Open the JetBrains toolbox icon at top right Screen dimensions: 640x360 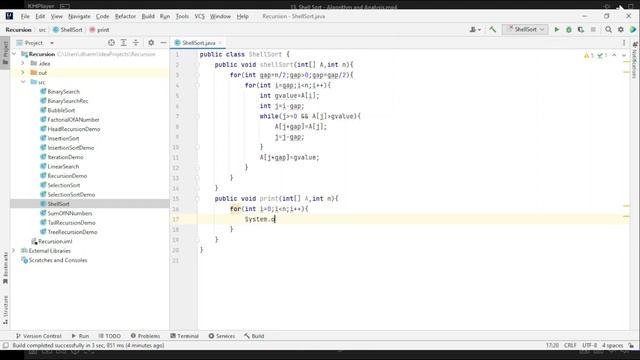pyautogui.click(x=633, y=29)
